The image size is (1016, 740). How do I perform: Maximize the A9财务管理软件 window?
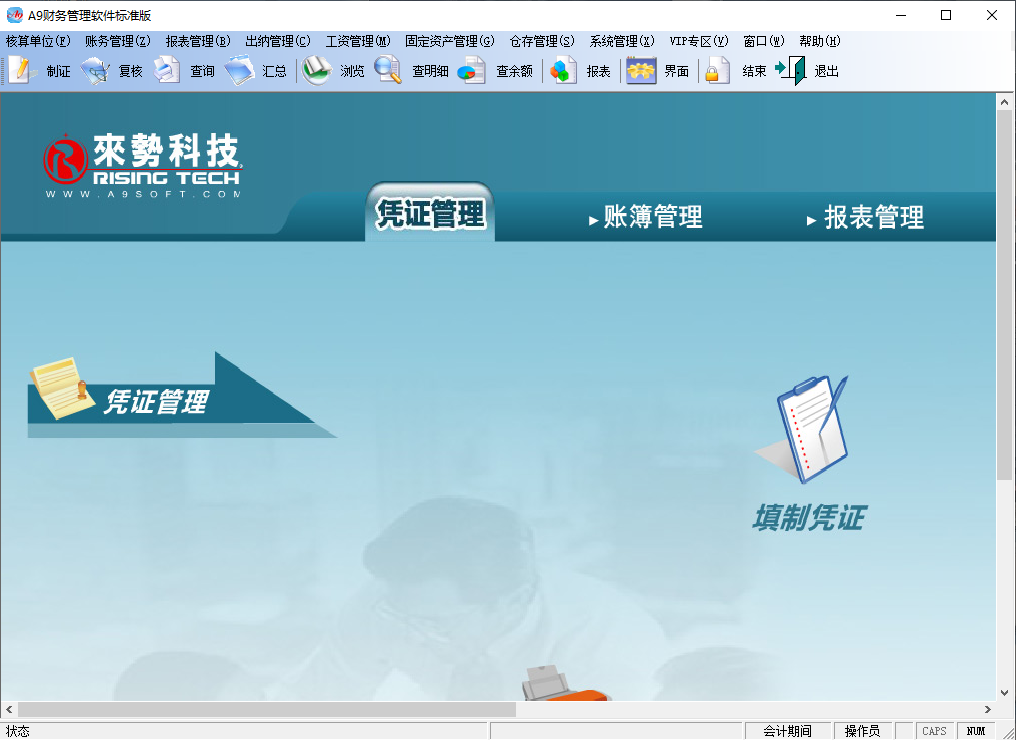(946, 15)
